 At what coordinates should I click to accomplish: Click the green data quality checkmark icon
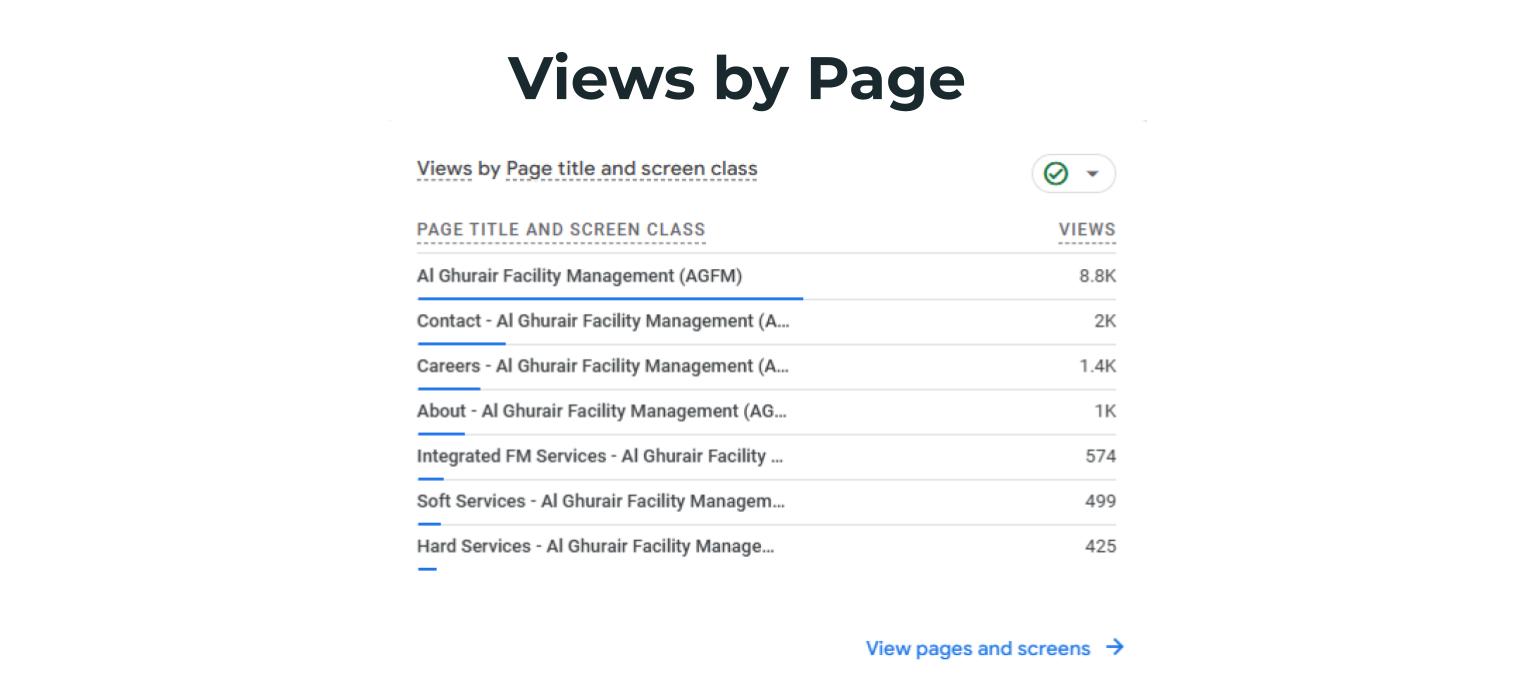click(1055, 174)
